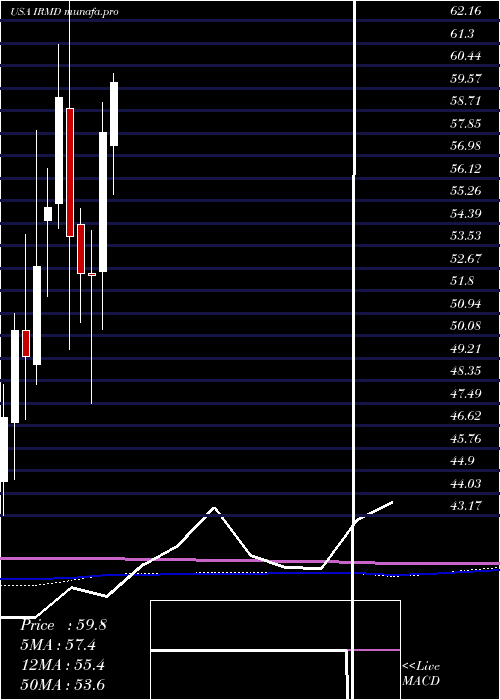Click the 47.49 price axis label

(466, 393)
